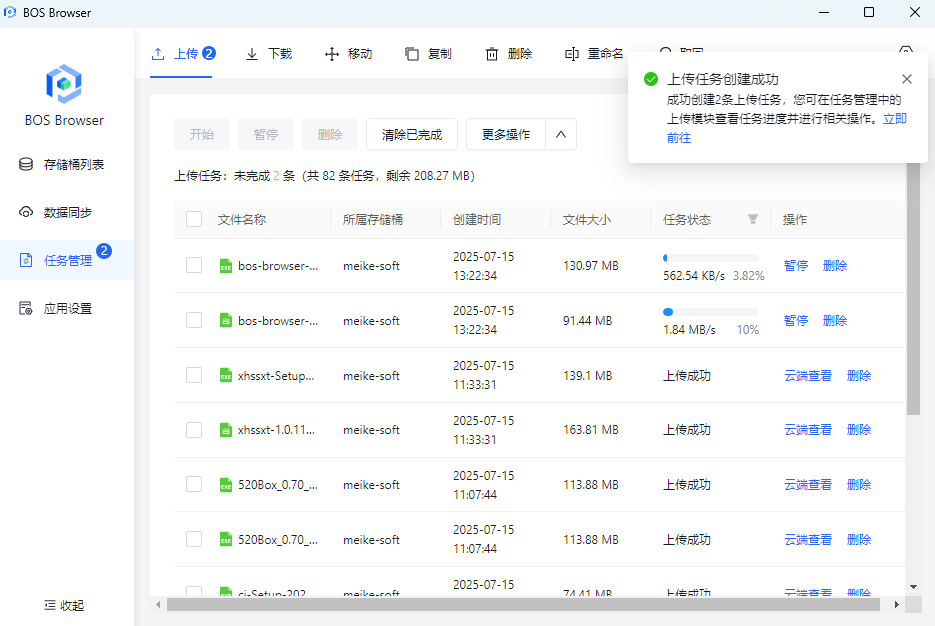
Task: Open the 数据同步 data sync page
Action: tap(66, 212)
